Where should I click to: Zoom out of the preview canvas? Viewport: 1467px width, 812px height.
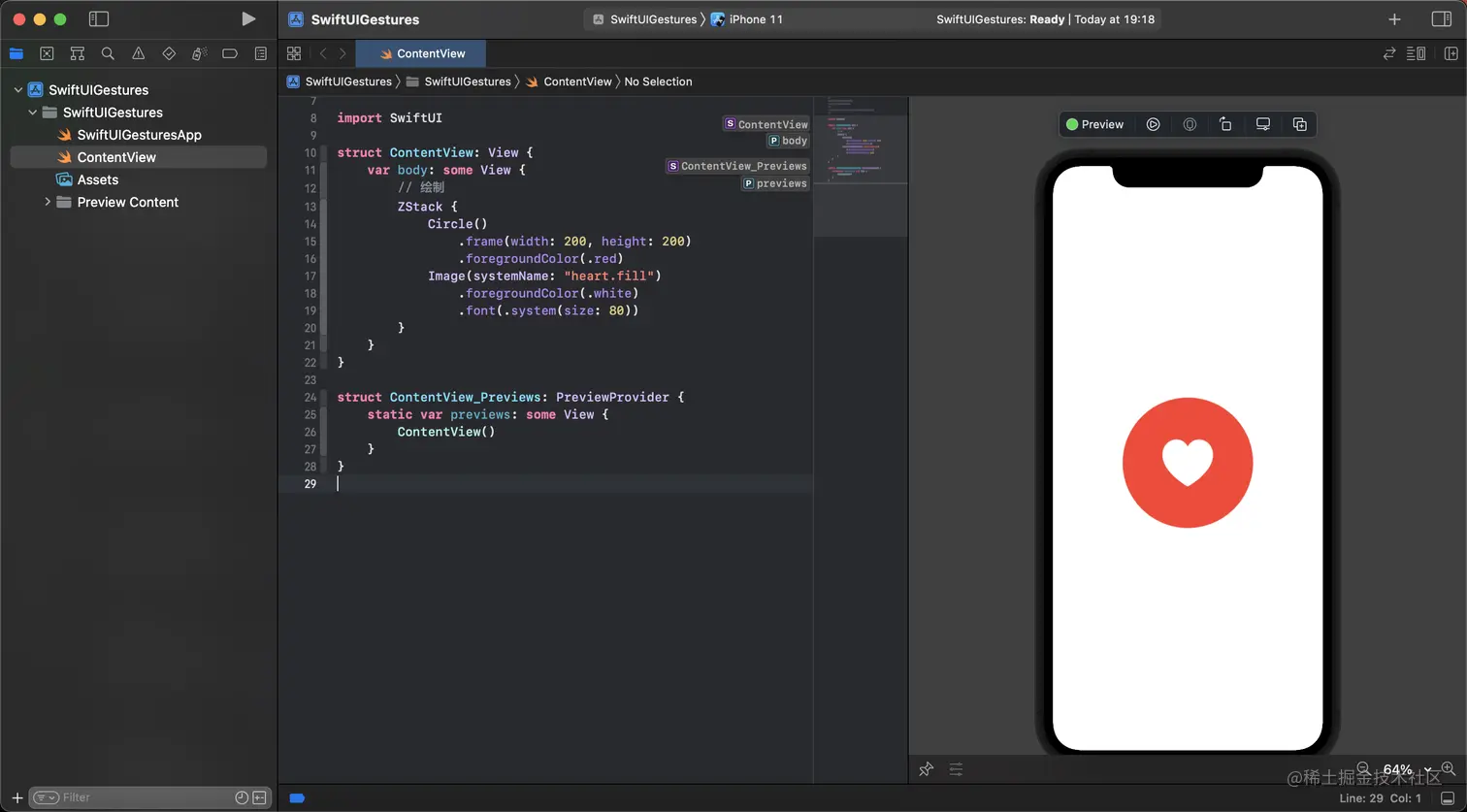1363,768
